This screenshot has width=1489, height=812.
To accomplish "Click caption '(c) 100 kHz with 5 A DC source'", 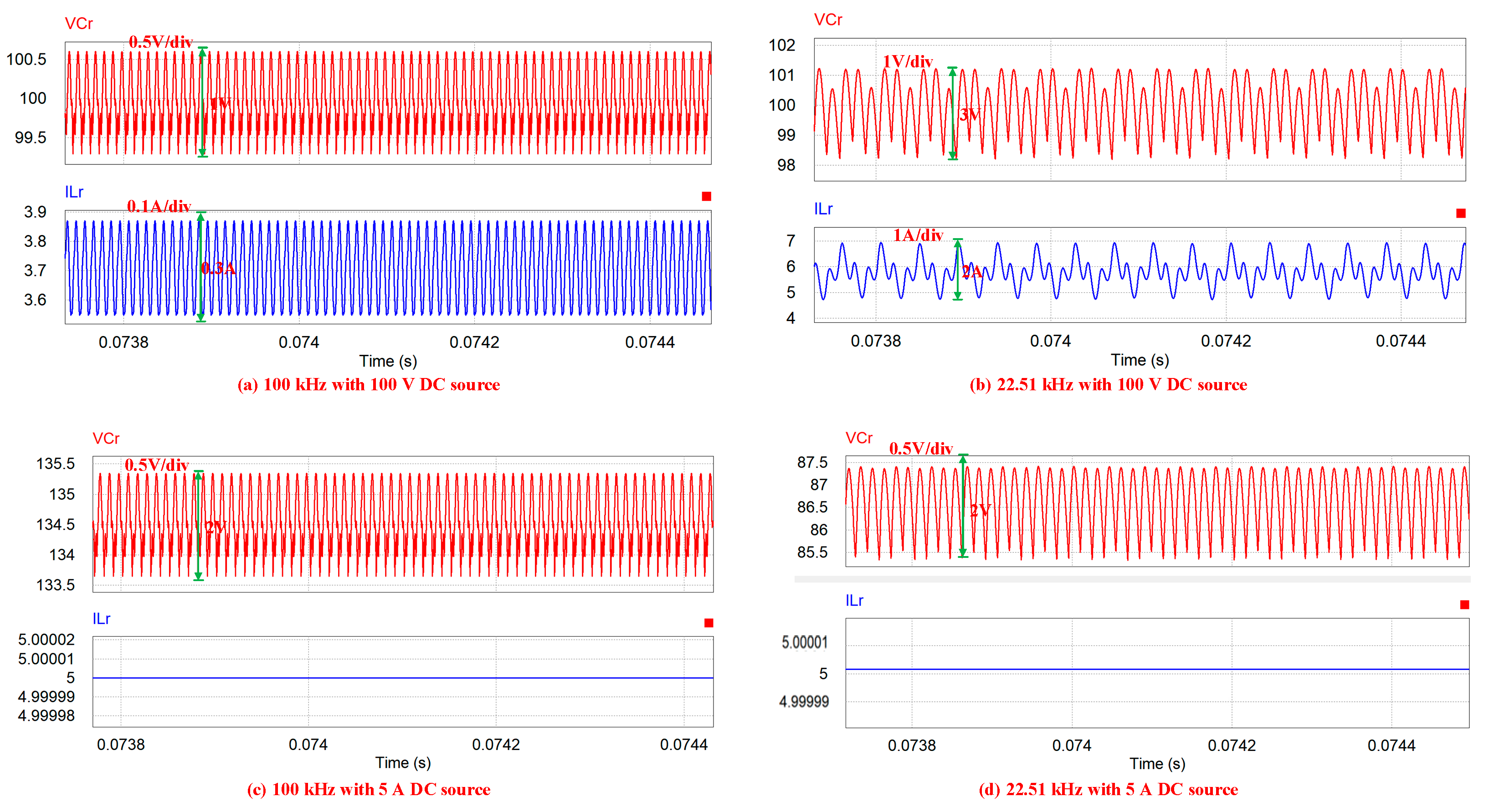I will click(x=368, y=789).
